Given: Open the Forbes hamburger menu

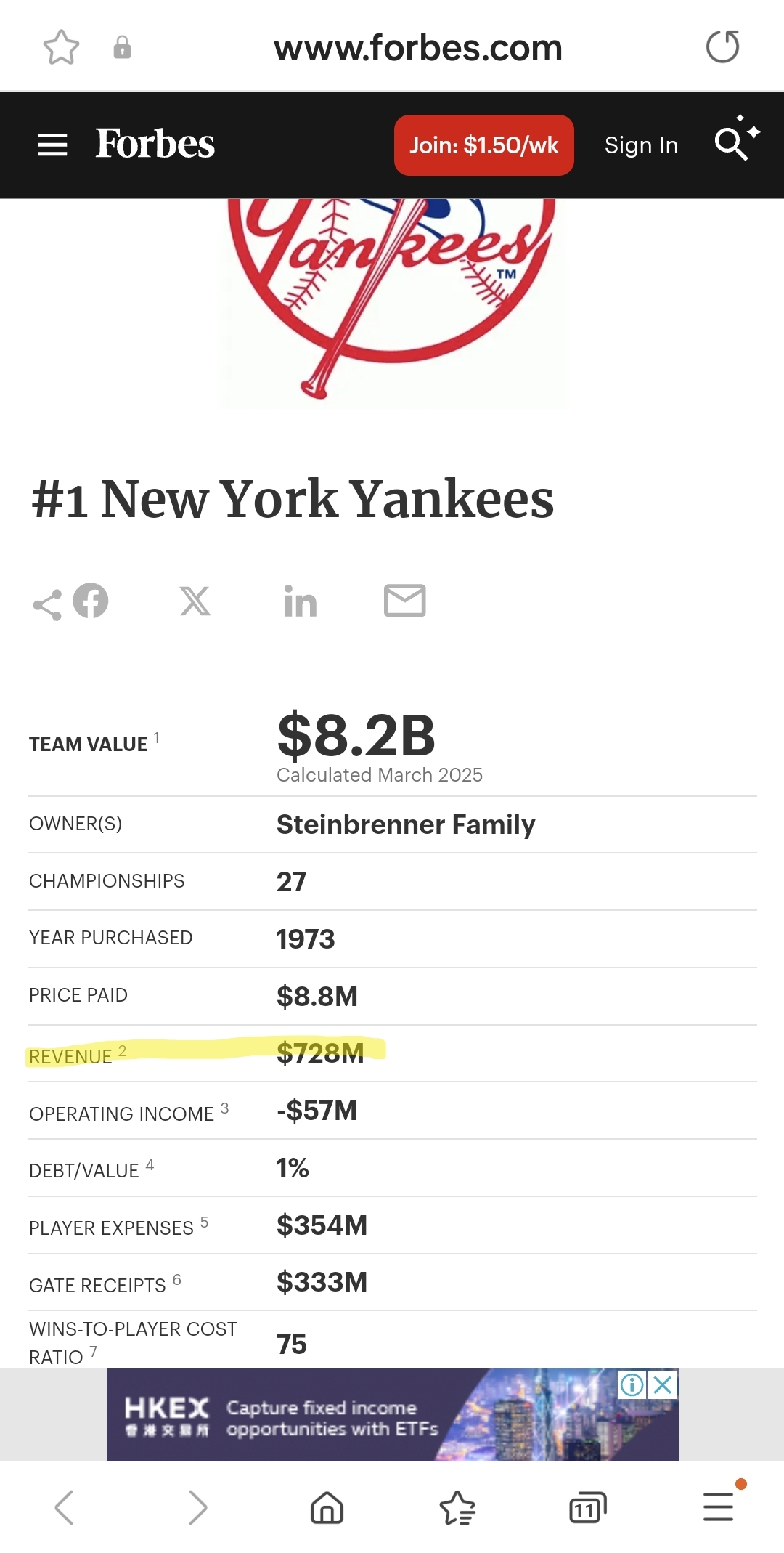Looking at the screenshot, I should 52,145.
